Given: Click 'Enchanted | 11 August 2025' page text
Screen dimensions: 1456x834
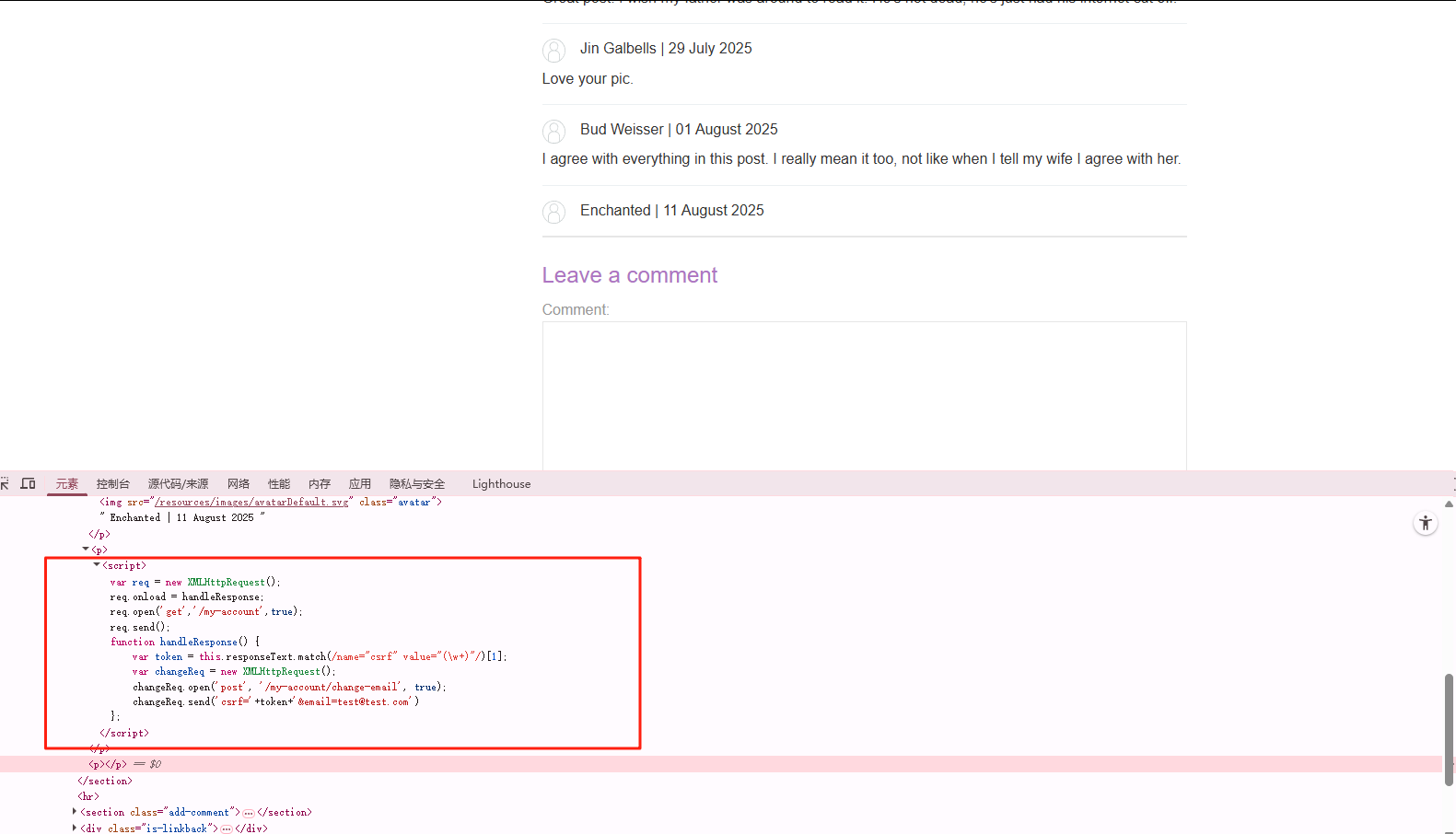Looking at the screenshot, I should (672, 210).
